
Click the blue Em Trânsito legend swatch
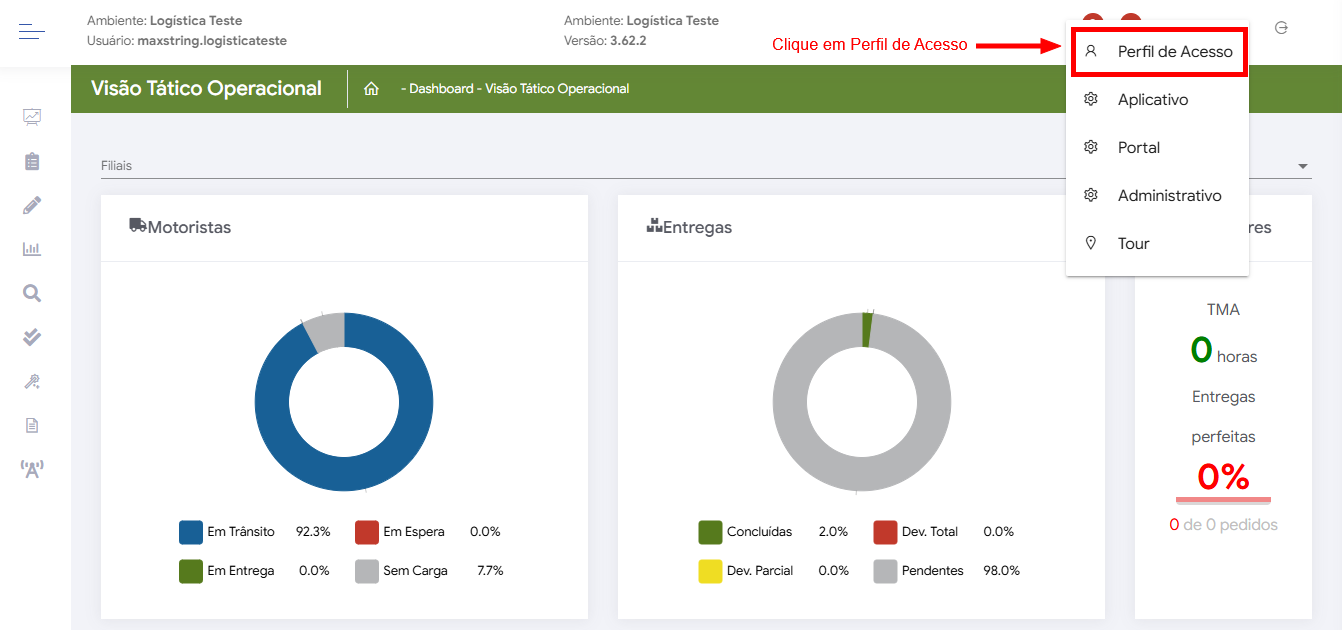tap(191, 532)
